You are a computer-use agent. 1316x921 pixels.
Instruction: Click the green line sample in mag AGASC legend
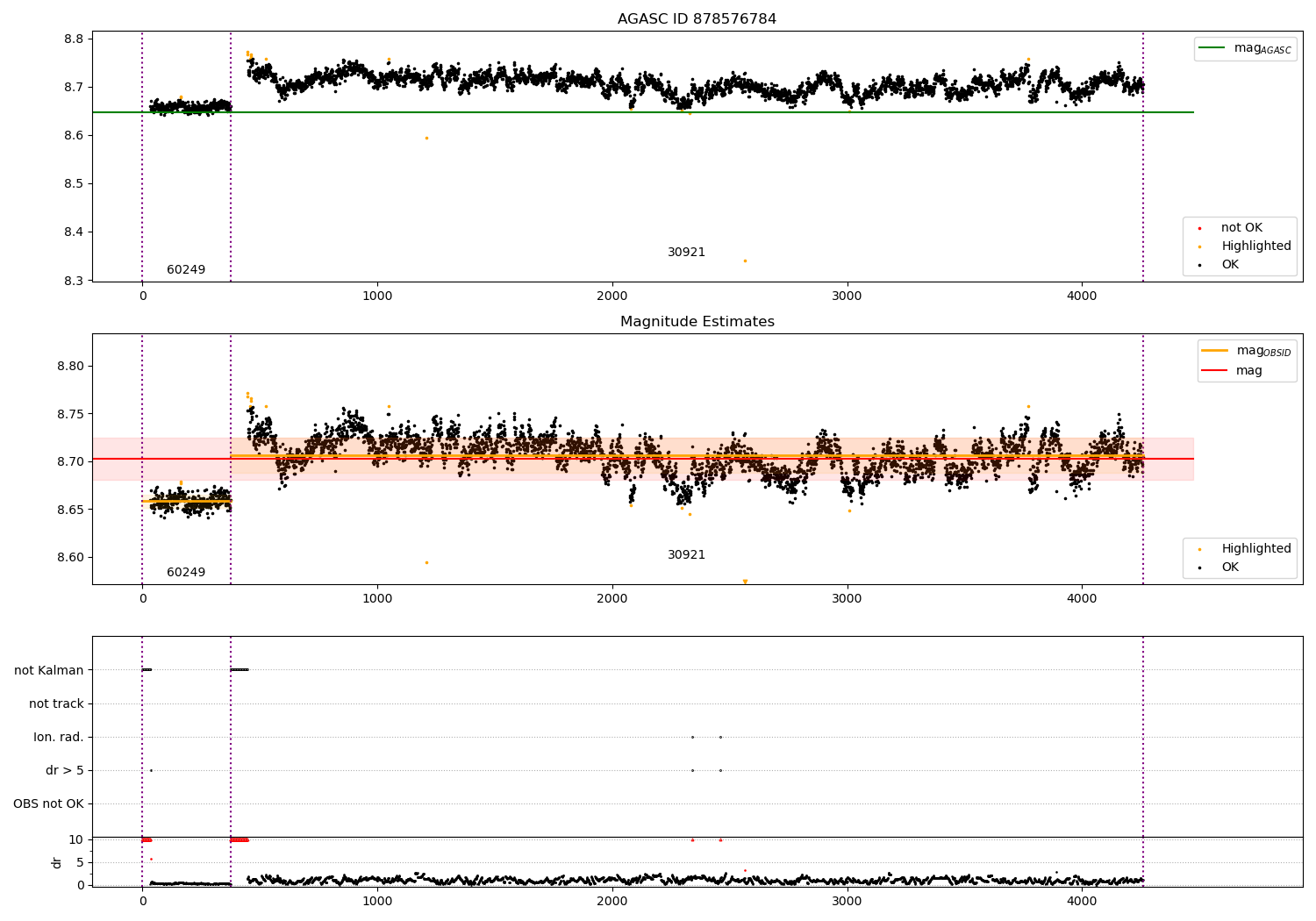point(1212,48)
